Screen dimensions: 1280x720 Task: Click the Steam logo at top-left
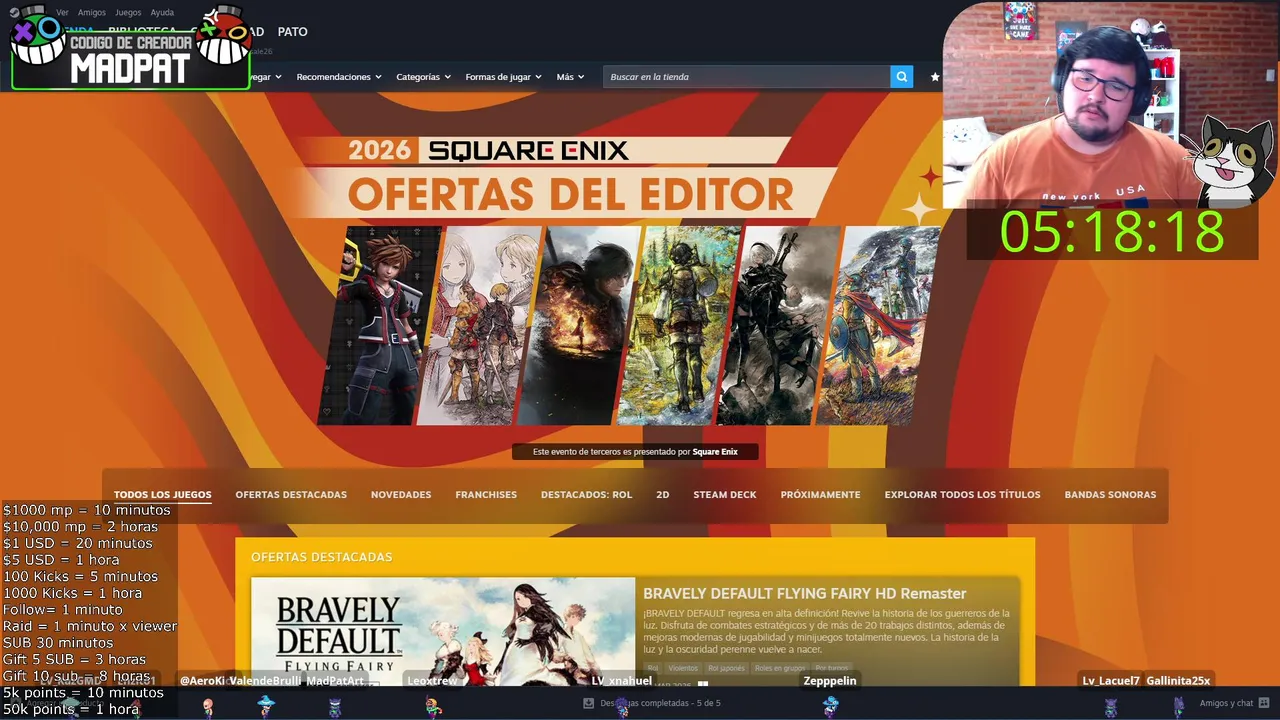pyautogui.click(x=14, y=13)
